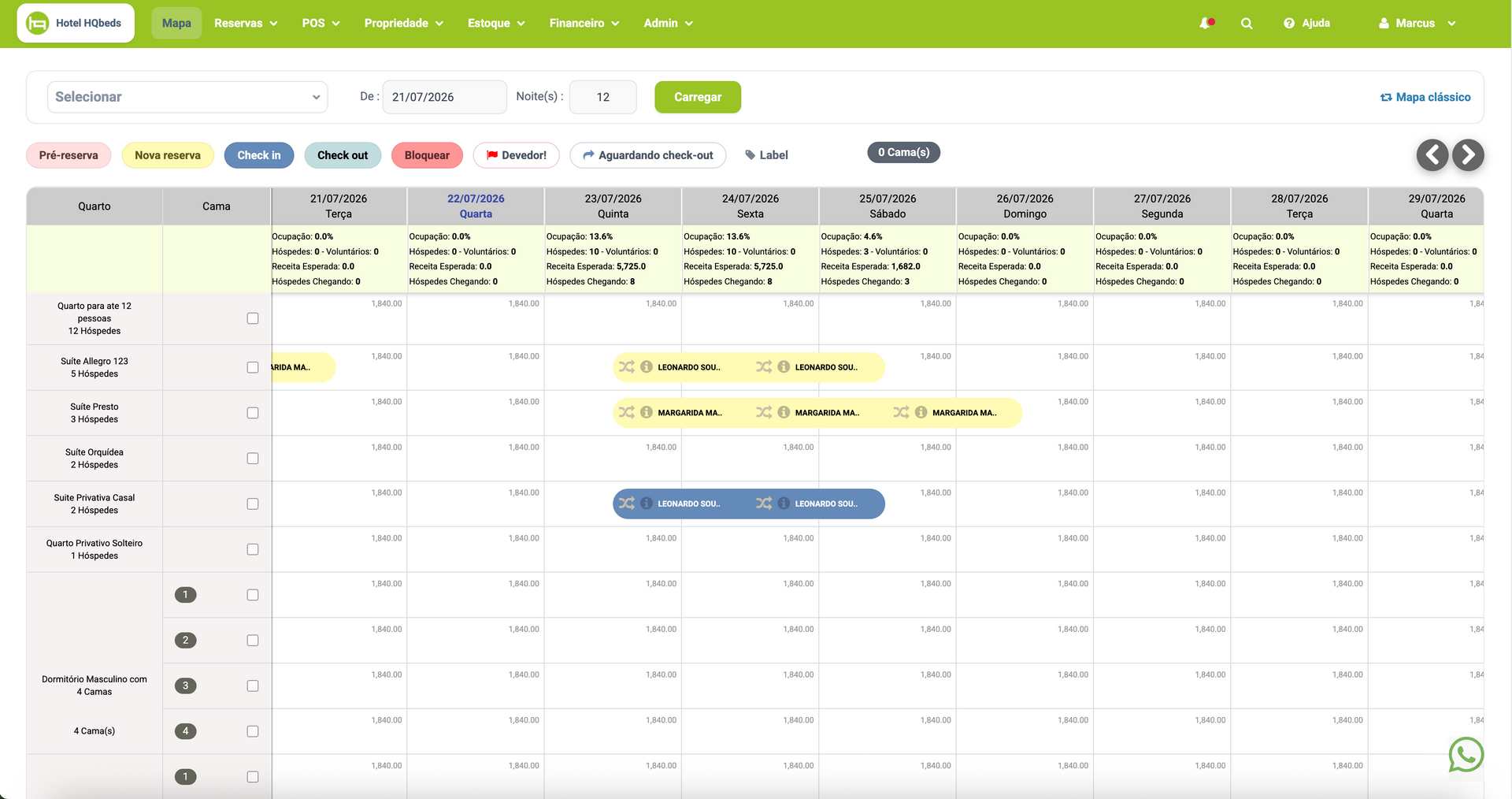Select the Mapa tab
This screenshot has height=799, width=1512.
[x=176, y=24]
